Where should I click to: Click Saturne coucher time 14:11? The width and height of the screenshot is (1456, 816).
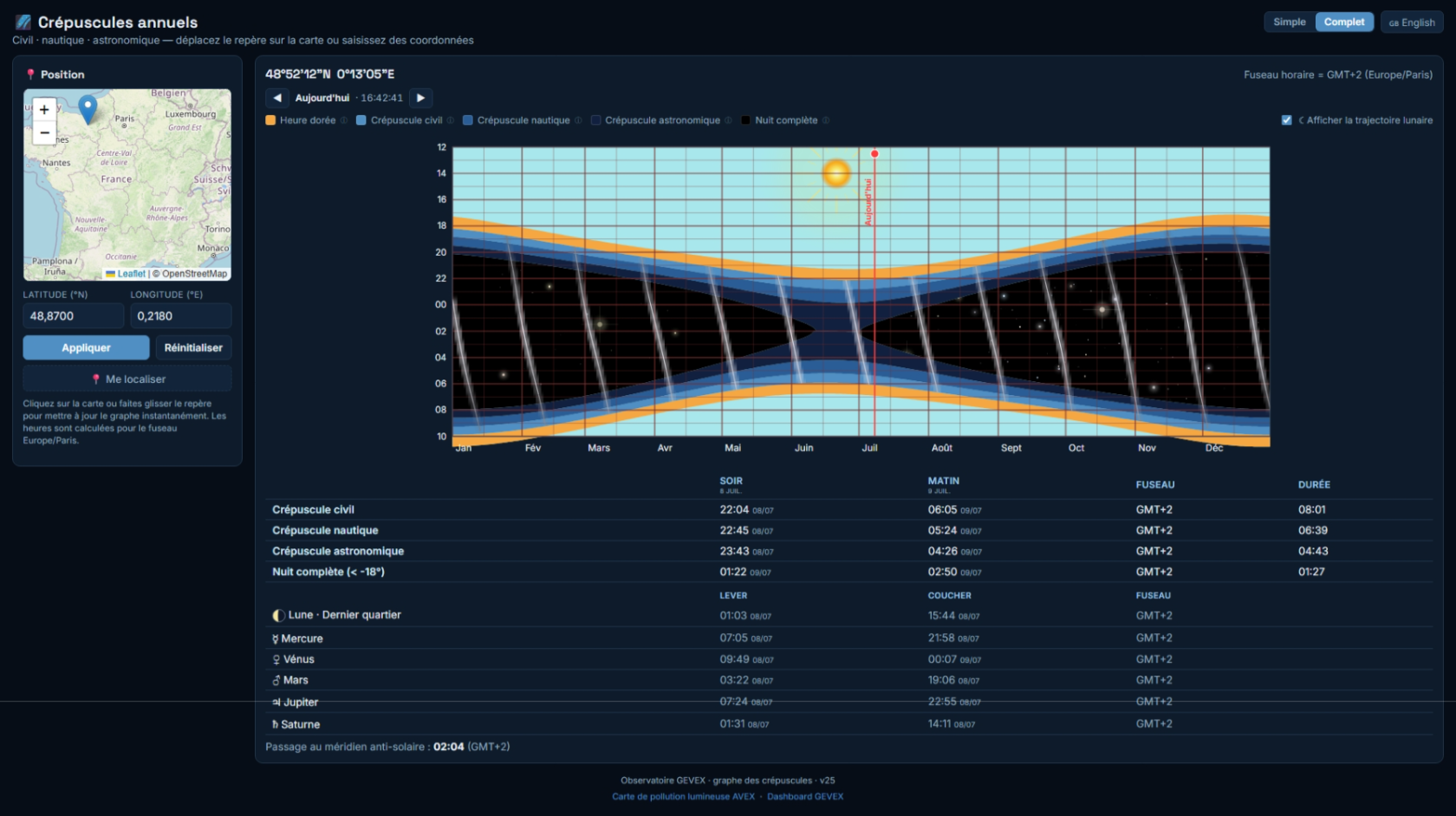click(939, 724)
